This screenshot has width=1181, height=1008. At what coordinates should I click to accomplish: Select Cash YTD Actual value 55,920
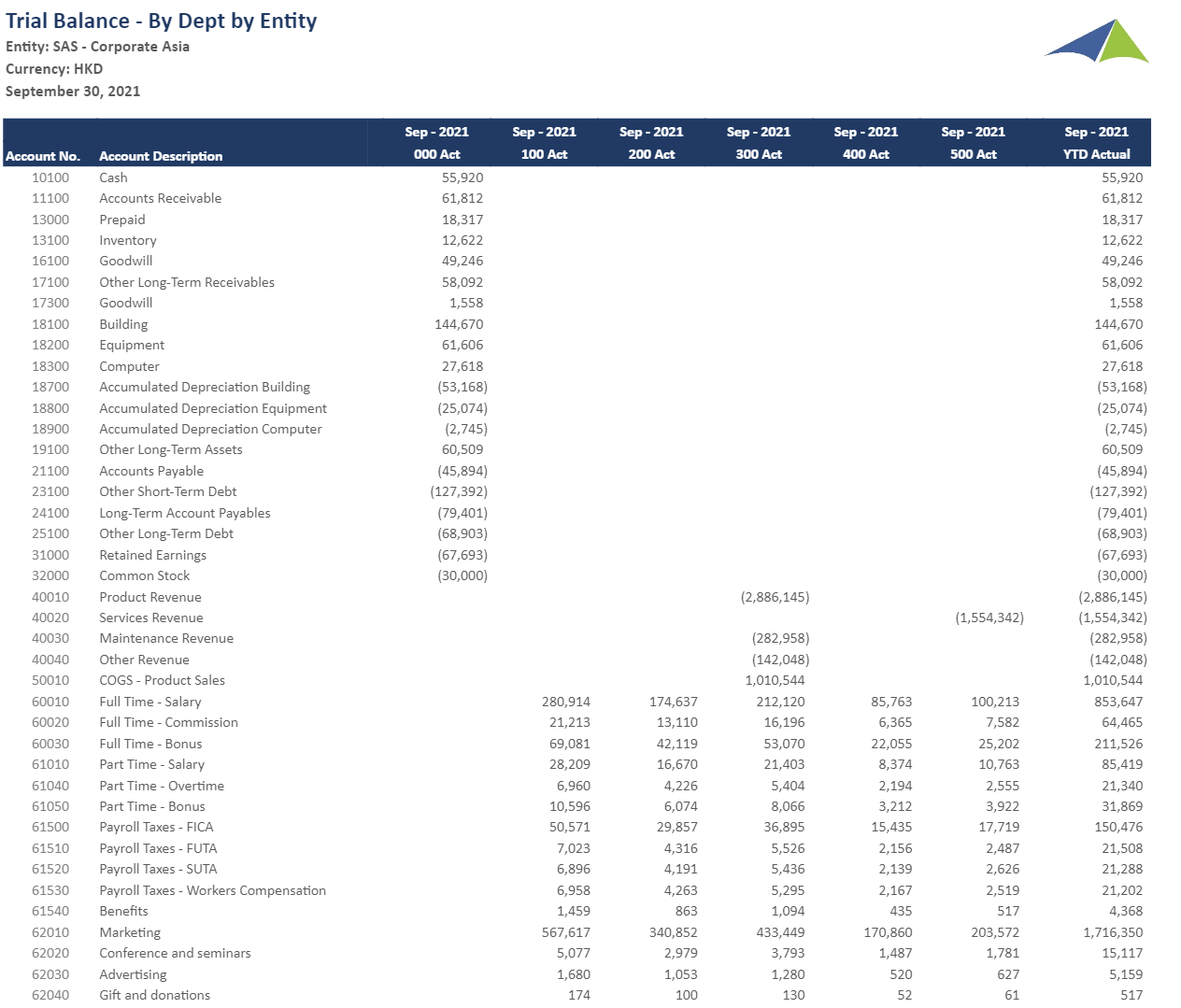pos(1122,177)
